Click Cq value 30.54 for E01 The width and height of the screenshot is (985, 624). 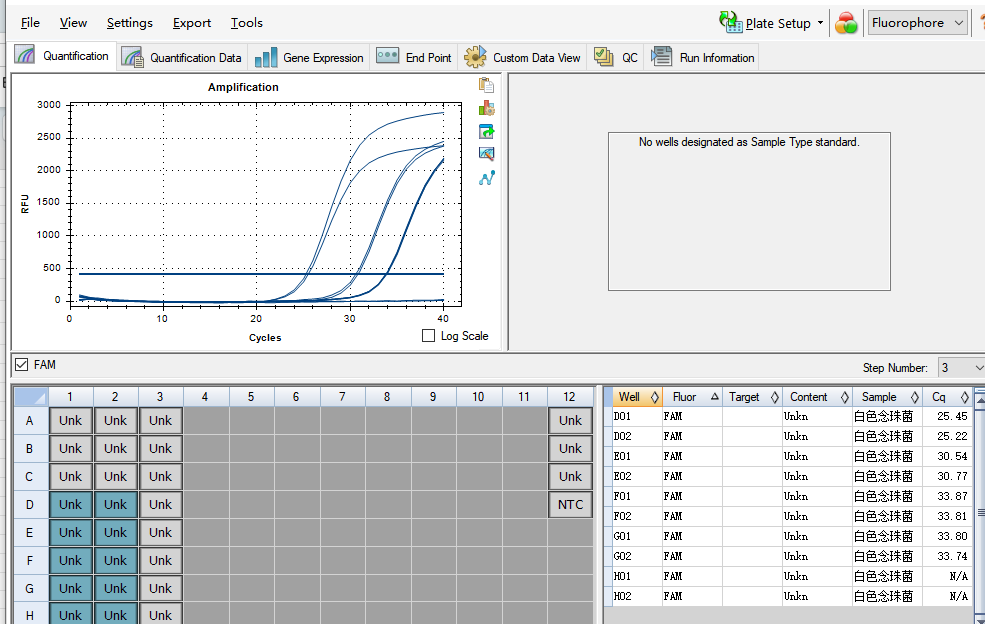coord(952,456)
